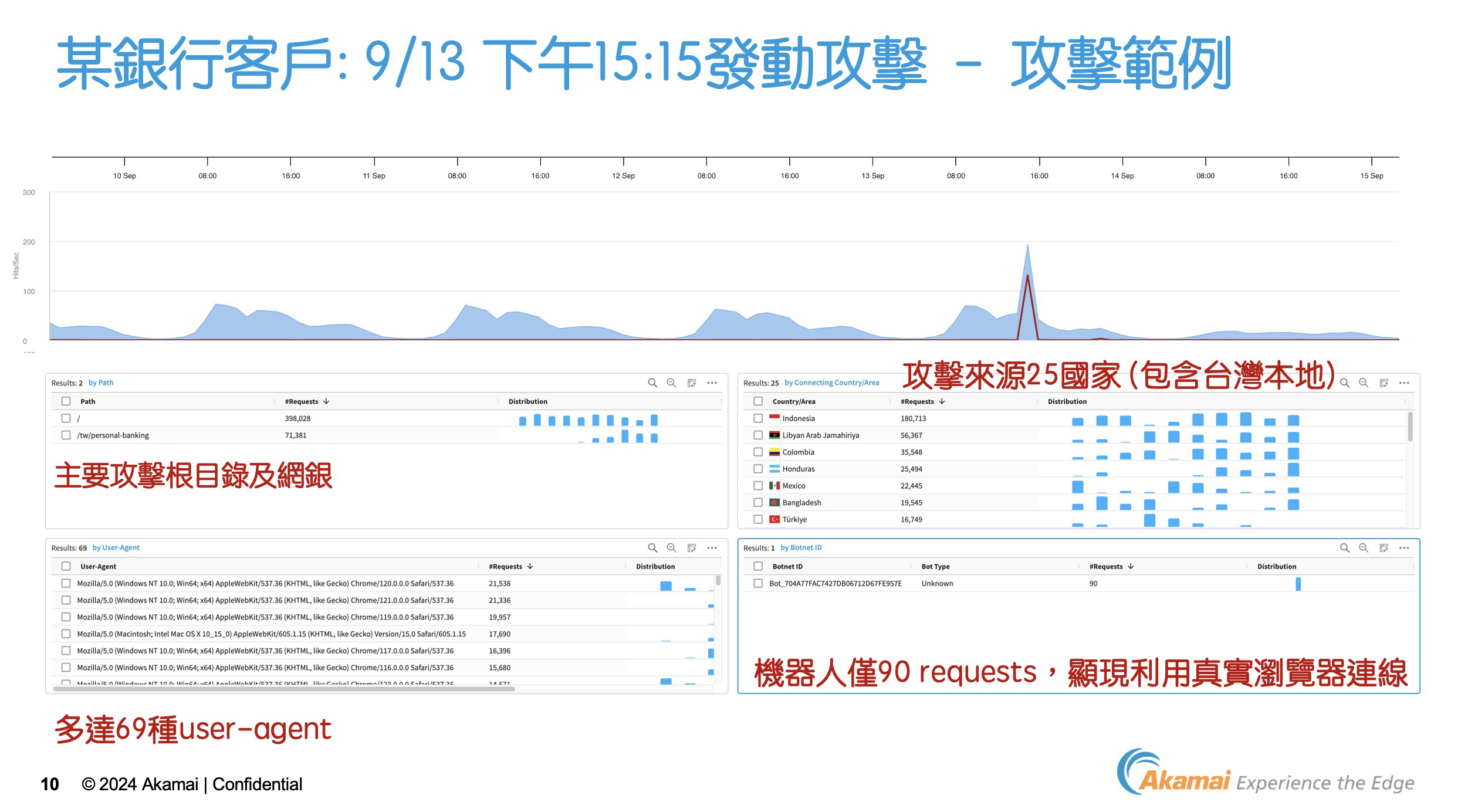Screen dimensions: 1461x812
Task: Open column settings icon in Path panel
Action: (x=692, y=383)
